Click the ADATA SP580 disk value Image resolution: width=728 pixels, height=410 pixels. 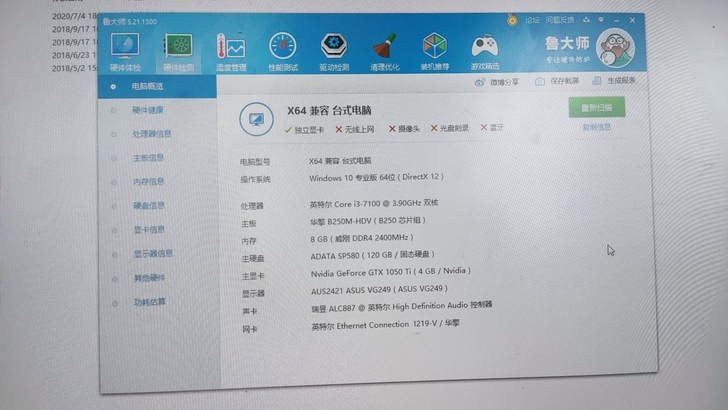pyautogui.click(x=372, y=255)
